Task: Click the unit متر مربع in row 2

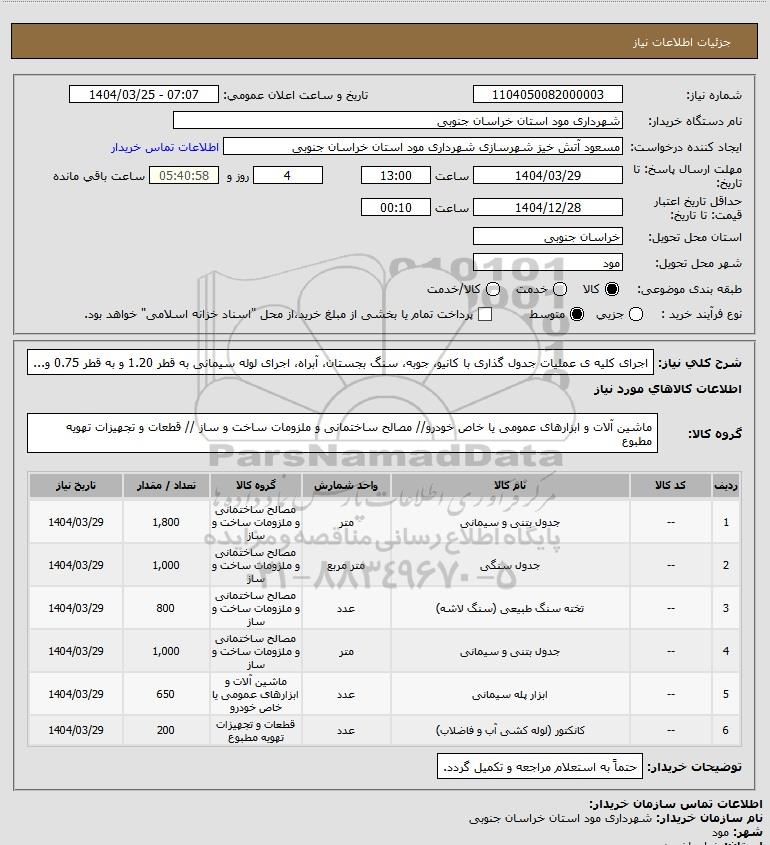Action: tap(346, 565)
